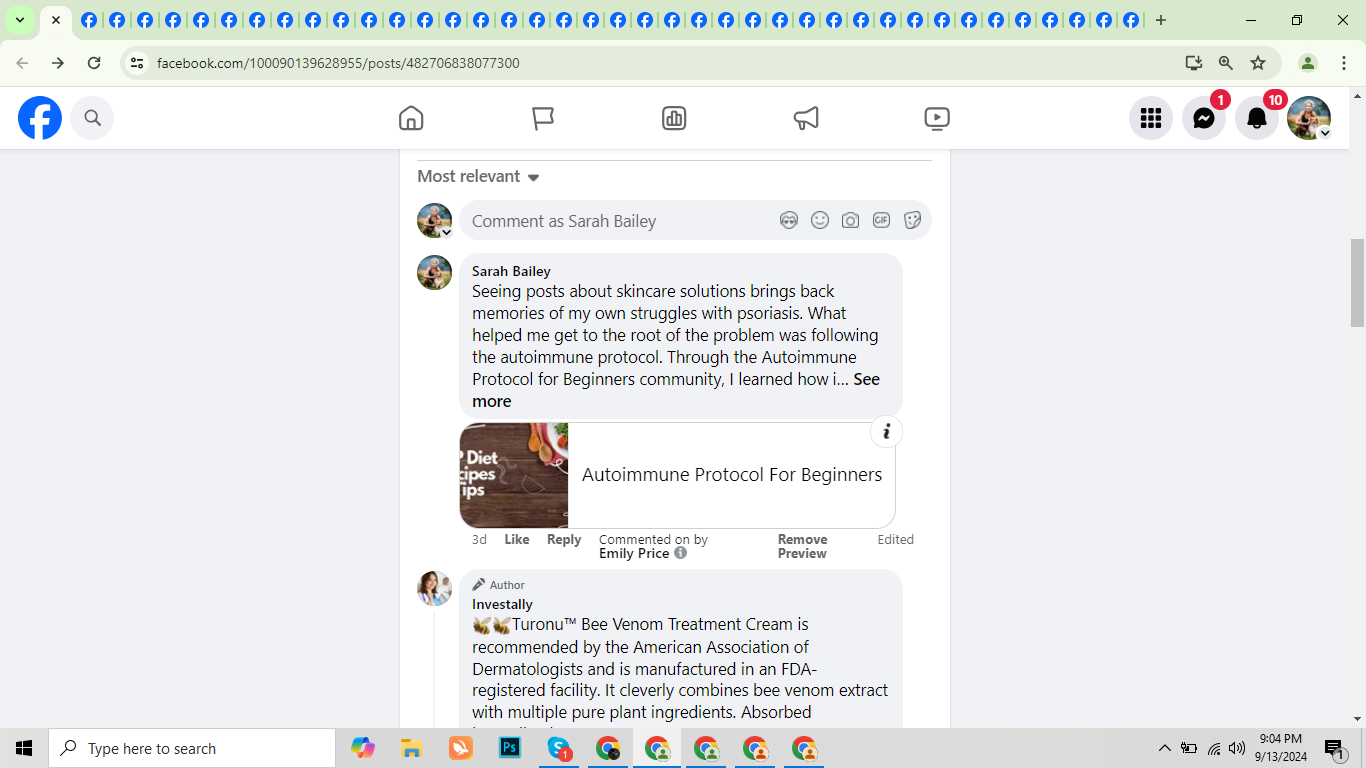Click the Facebook logo
The width and height of the screenshot is (1366, 768).
pyautogui.click(x=40, y=118)
